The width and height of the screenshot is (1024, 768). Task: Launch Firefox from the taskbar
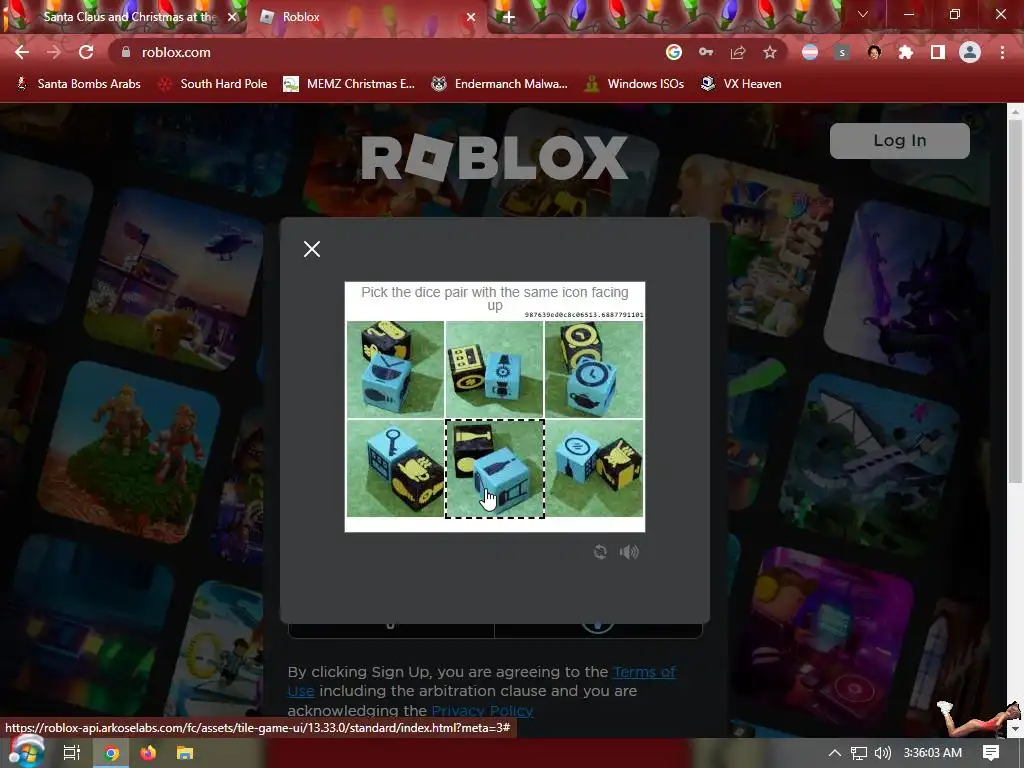tap(148, 753)
